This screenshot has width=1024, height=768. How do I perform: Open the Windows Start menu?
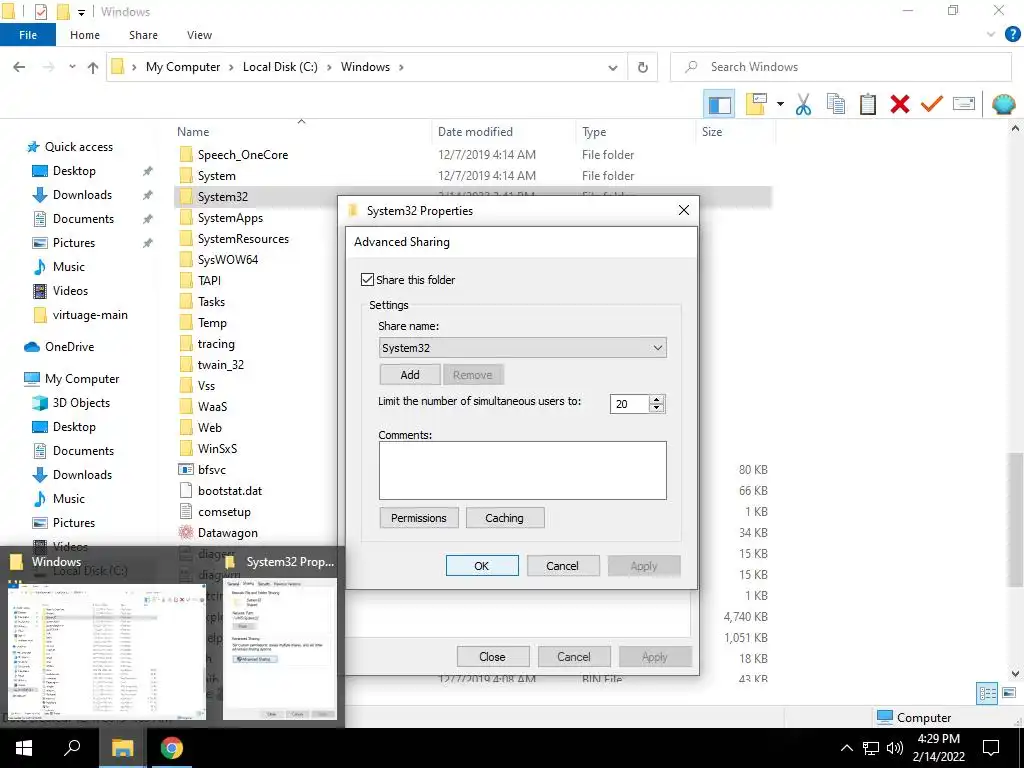(x=24, y=748)
